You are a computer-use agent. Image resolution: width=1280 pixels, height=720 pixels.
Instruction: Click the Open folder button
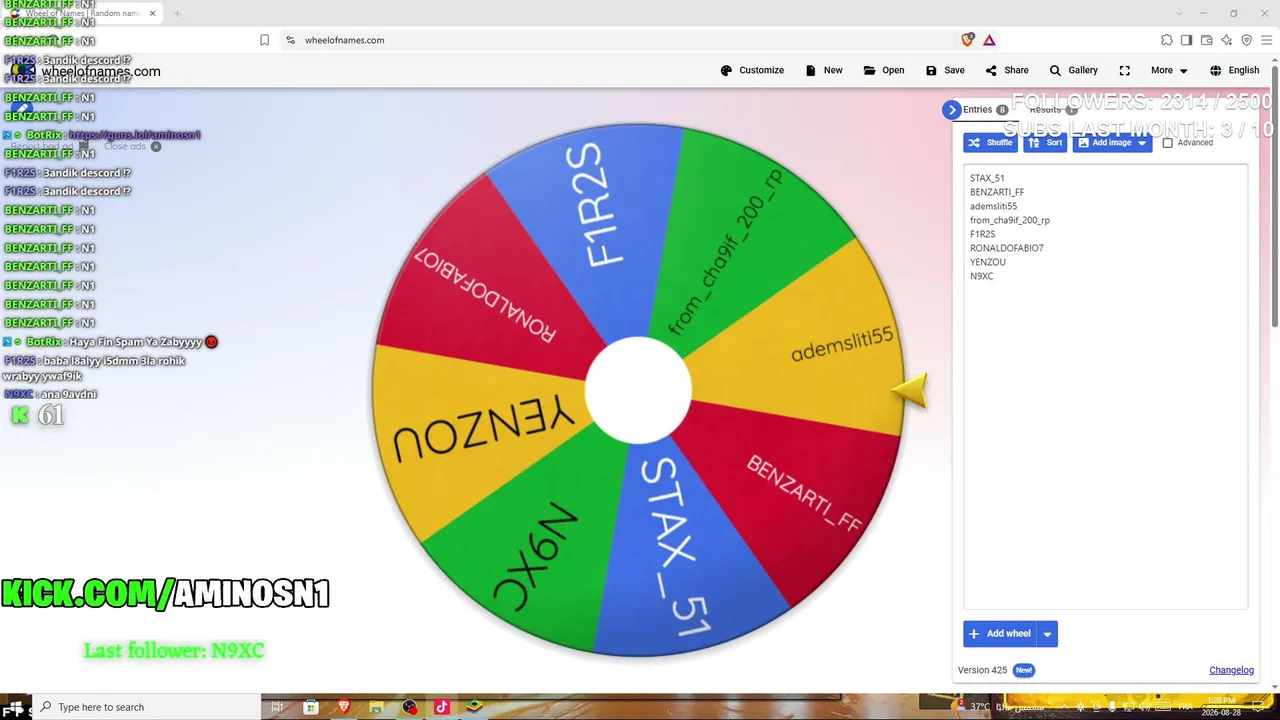884,70
